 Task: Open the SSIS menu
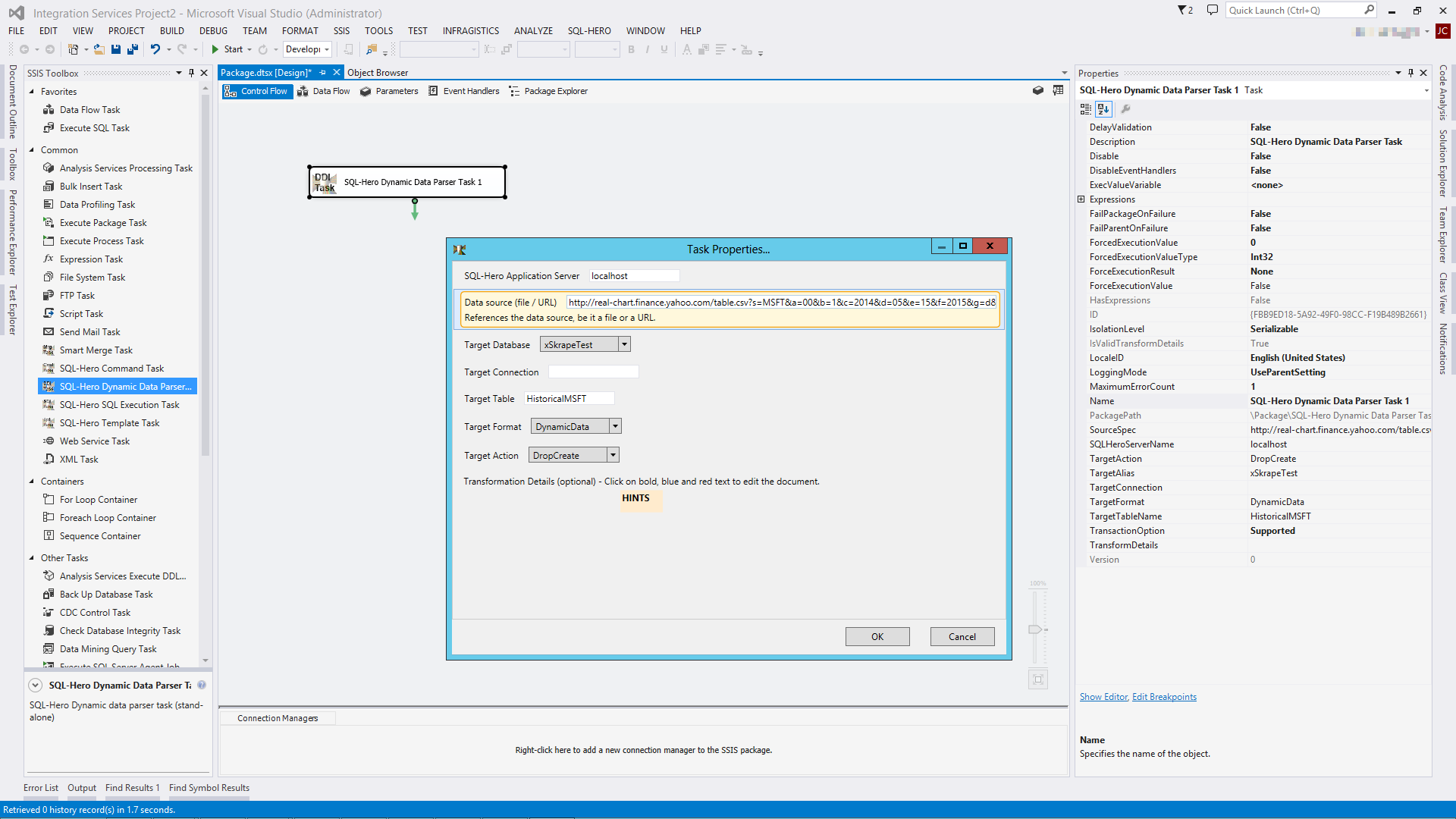pos(341,31)
